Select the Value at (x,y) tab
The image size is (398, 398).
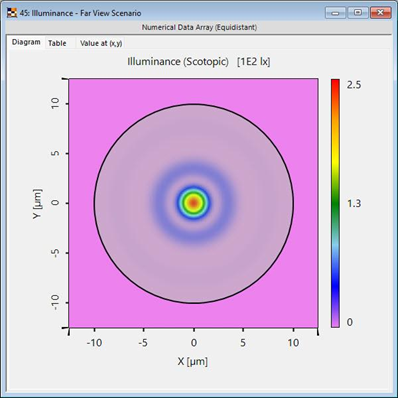(x=101, y=43)
